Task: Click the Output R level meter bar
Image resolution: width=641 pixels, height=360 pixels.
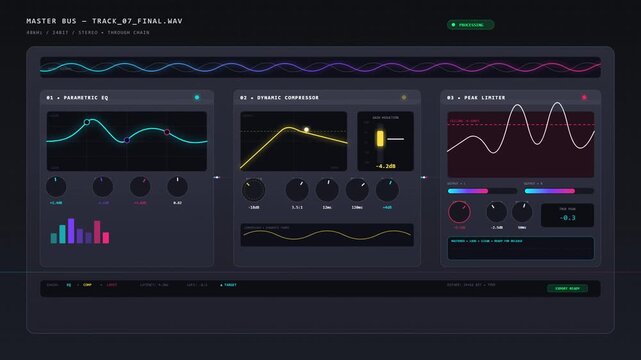Action: 559,191
